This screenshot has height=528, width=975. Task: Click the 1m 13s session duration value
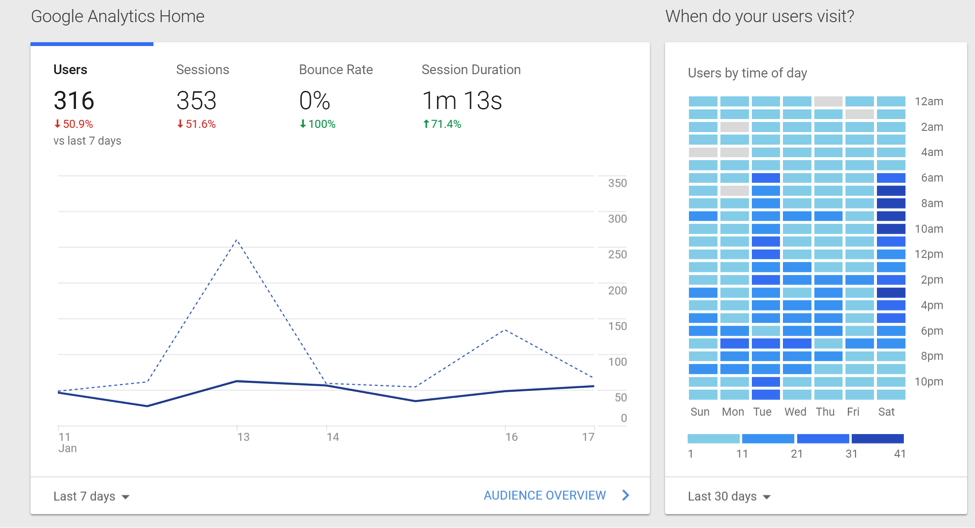coord(462,101)
